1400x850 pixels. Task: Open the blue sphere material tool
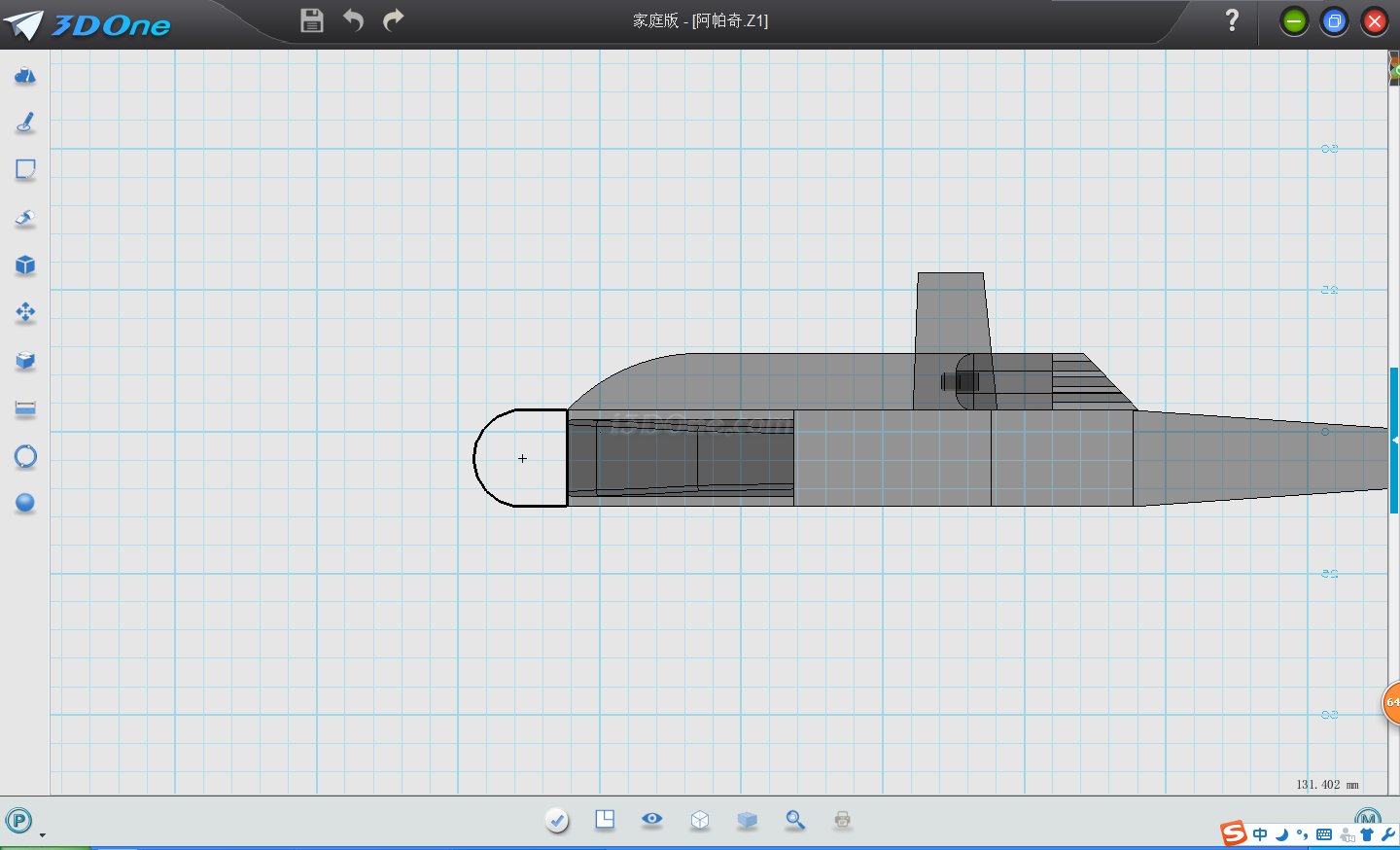(25, 503)
